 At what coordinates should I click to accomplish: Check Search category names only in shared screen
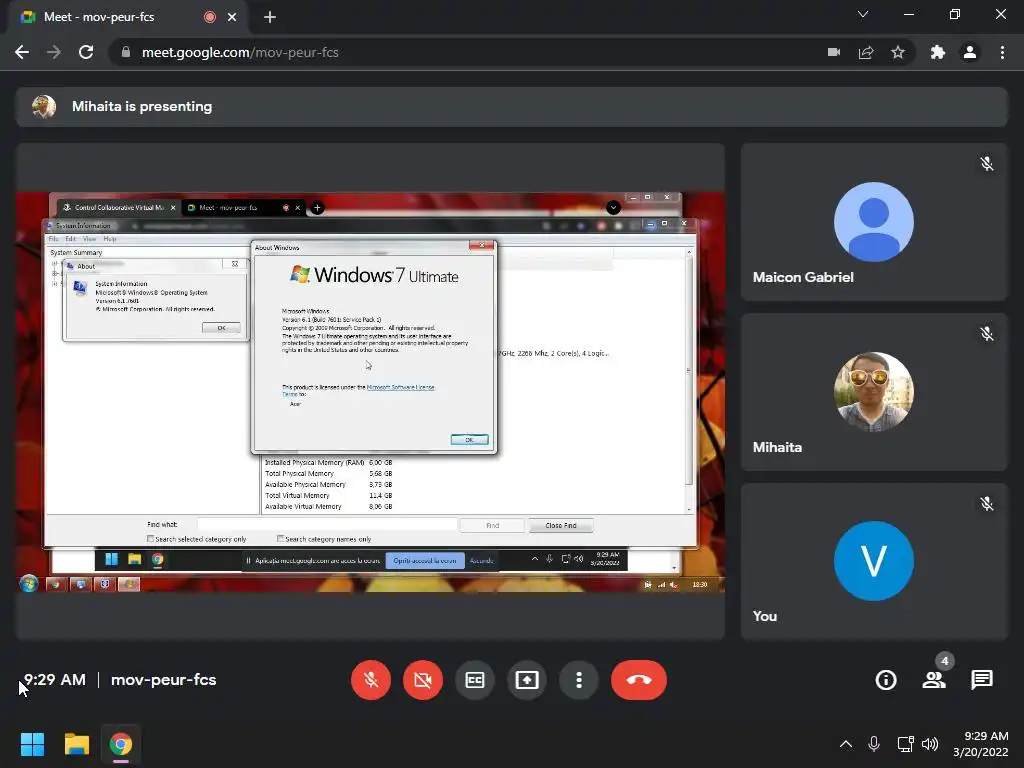click(x=280, y=539)
